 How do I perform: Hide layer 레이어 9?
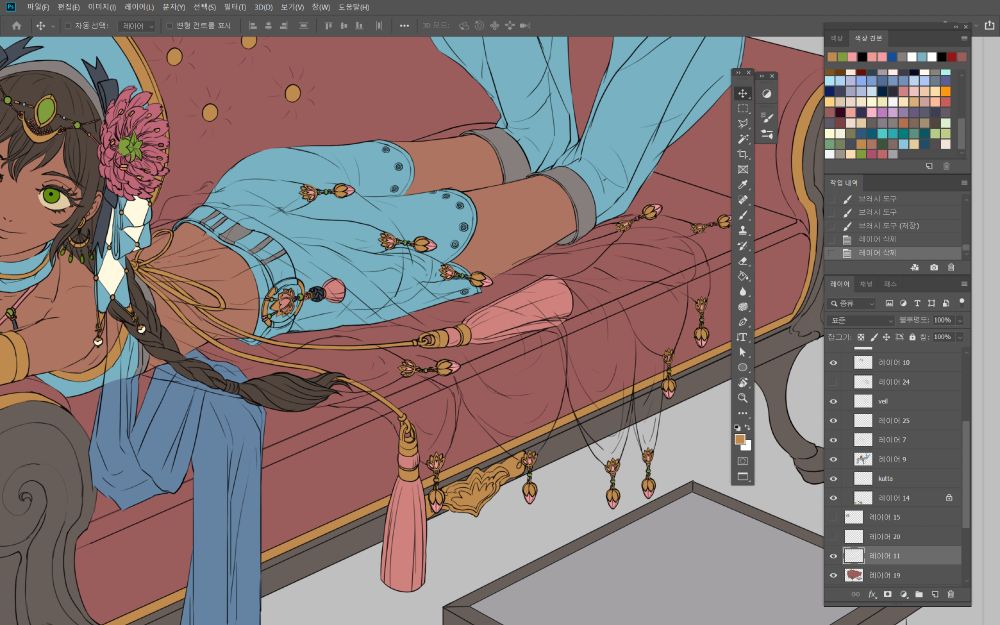tap(833, 459)
